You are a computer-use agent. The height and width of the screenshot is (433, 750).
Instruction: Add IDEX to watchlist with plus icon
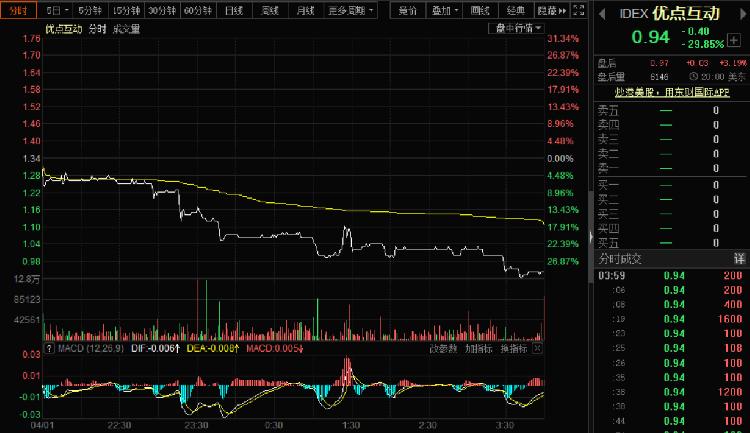click(734, 40)
